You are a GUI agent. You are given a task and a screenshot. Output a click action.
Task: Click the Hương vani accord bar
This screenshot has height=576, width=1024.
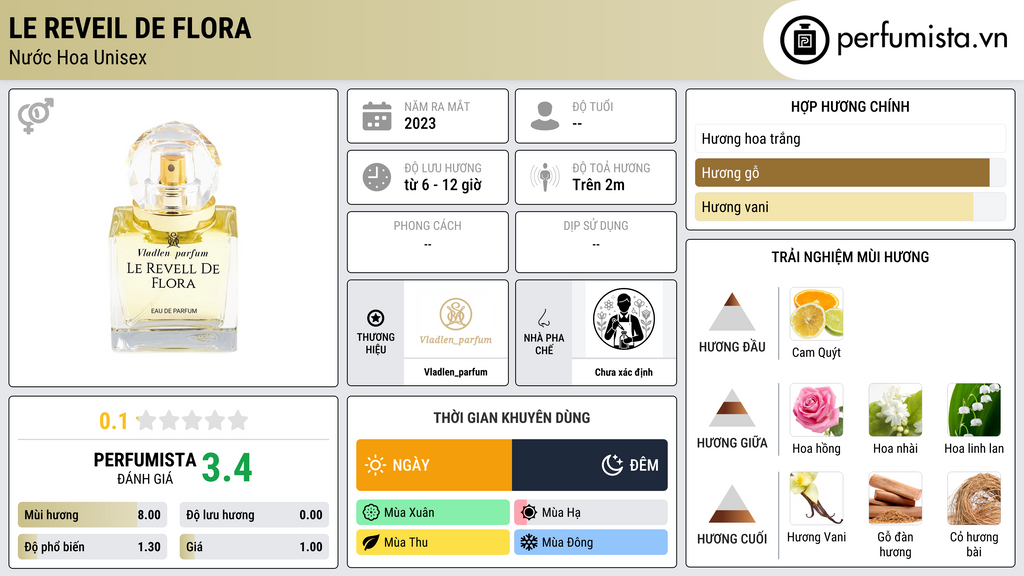tap(850, 207)
